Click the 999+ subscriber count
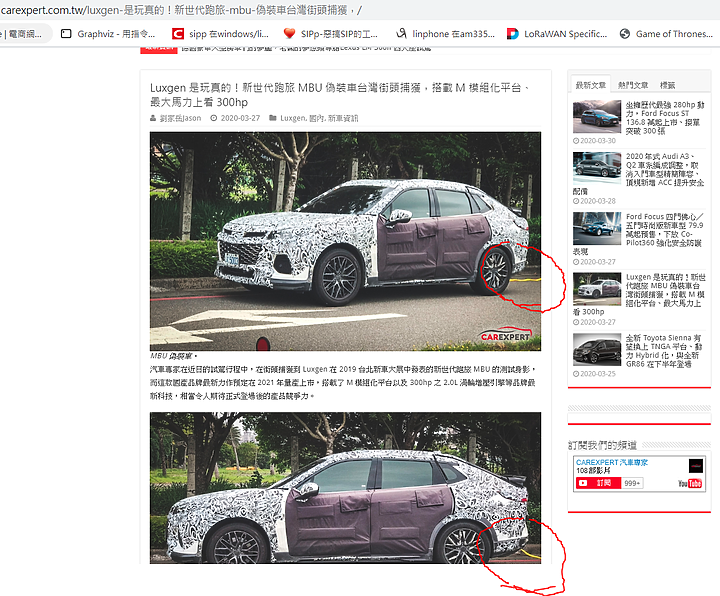This screenshot has height=596, width=720. (x=632, y=483)
